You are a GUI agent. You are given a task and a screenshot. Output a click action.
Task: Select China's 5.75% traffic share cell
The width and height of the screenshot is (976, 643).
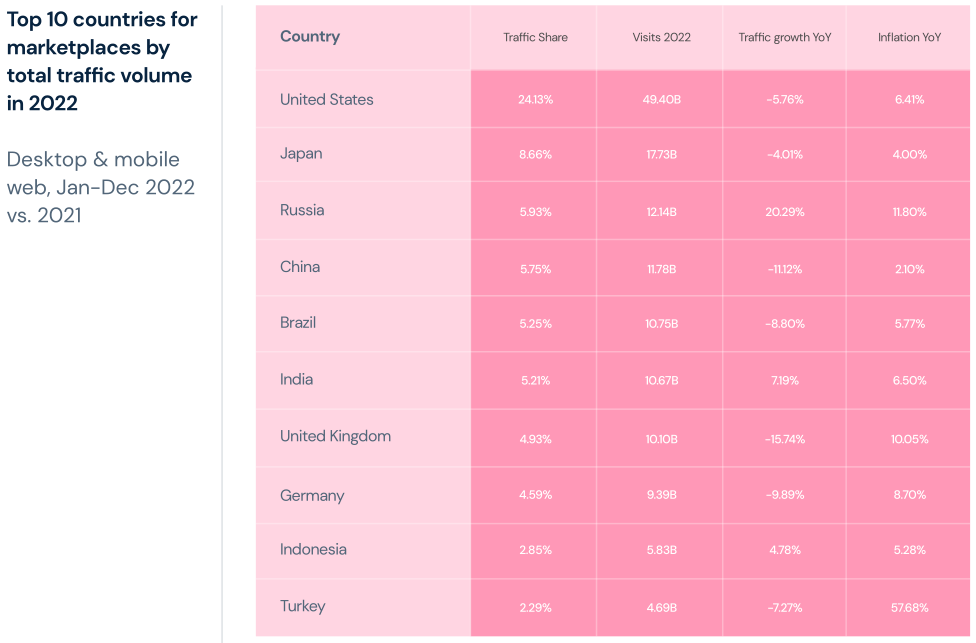pos(535,269)
